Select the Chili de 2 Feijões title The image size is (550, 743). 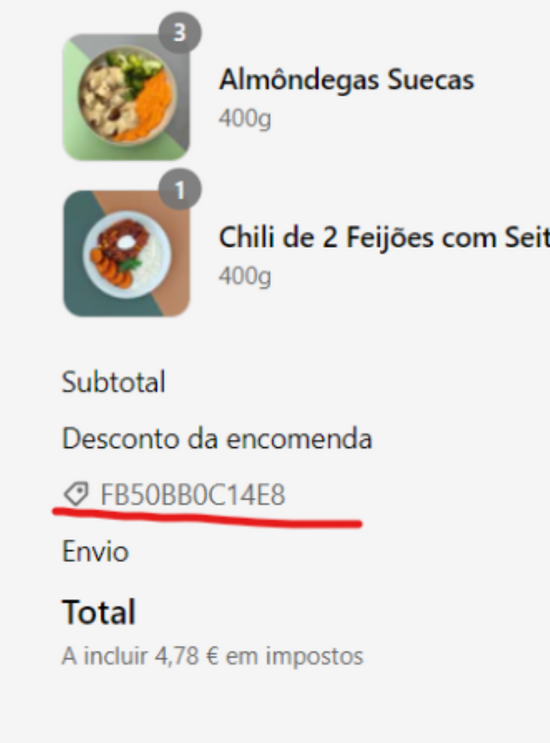384,237
